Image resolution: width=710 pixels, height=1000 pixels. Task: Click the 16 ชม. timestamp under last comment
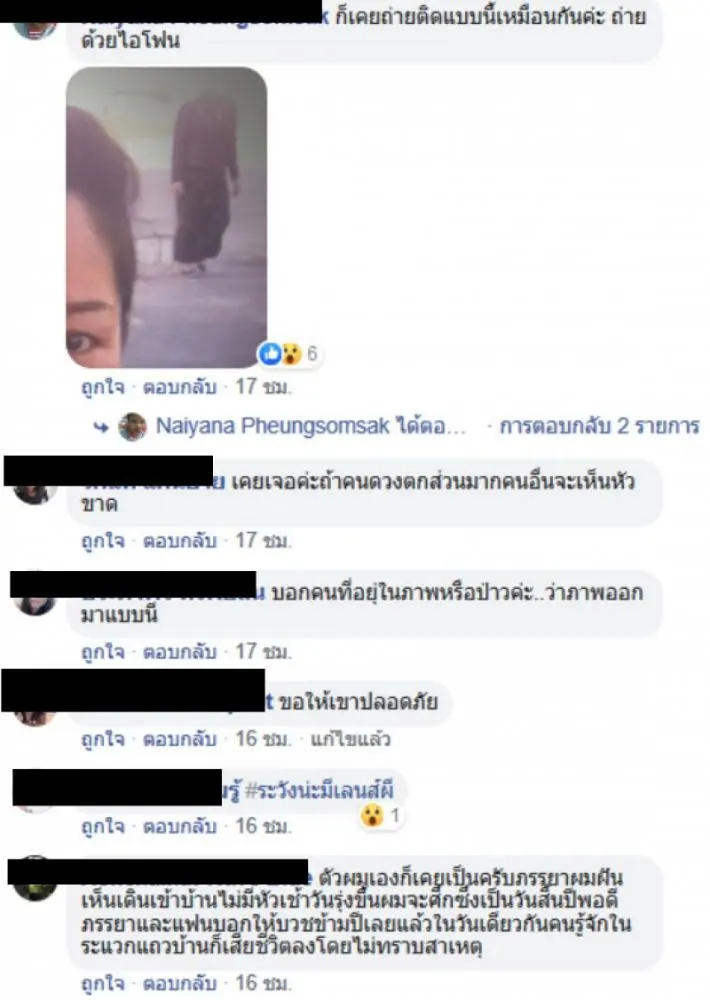click(263, 983)
